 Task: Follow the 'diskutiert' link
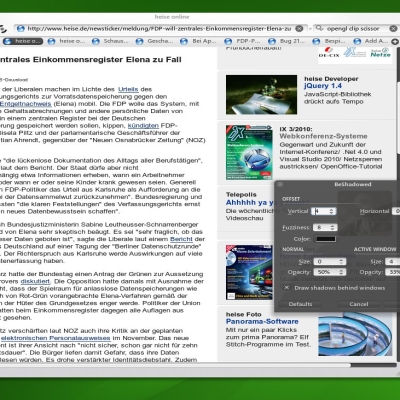tap(35, 281)
